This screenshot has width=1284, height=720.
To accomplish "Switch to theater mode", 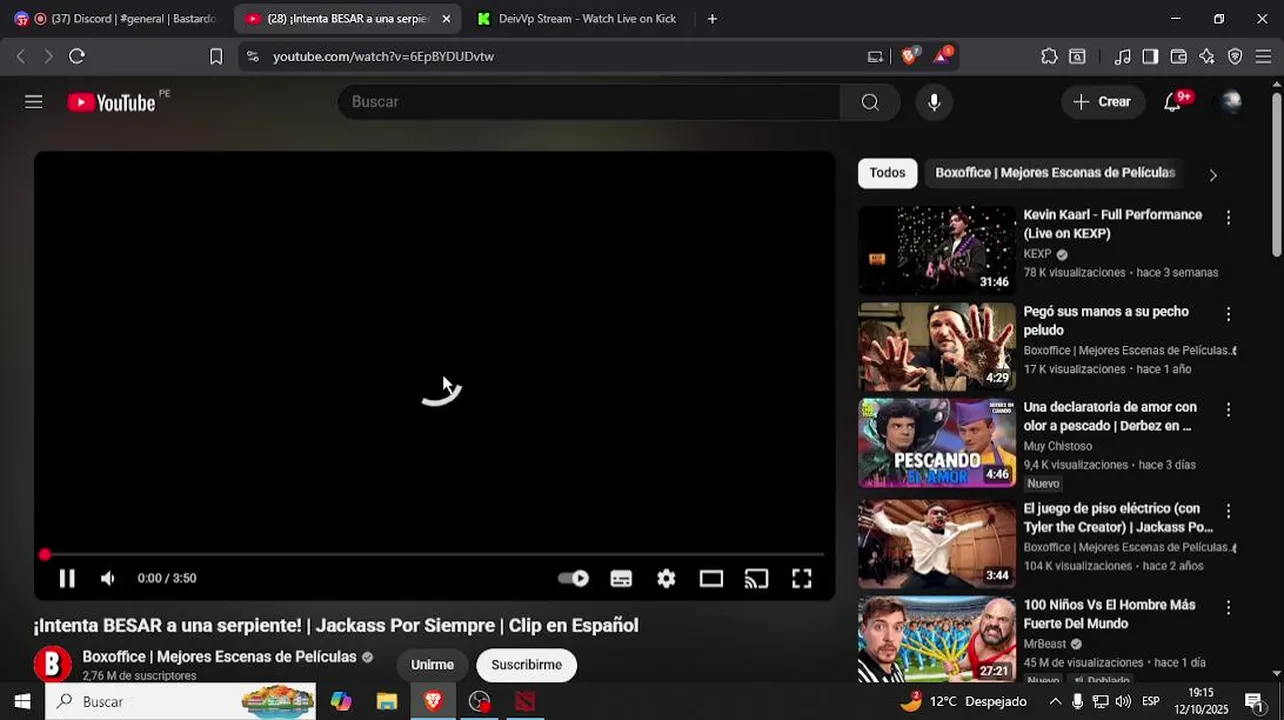I will point(711,578).
